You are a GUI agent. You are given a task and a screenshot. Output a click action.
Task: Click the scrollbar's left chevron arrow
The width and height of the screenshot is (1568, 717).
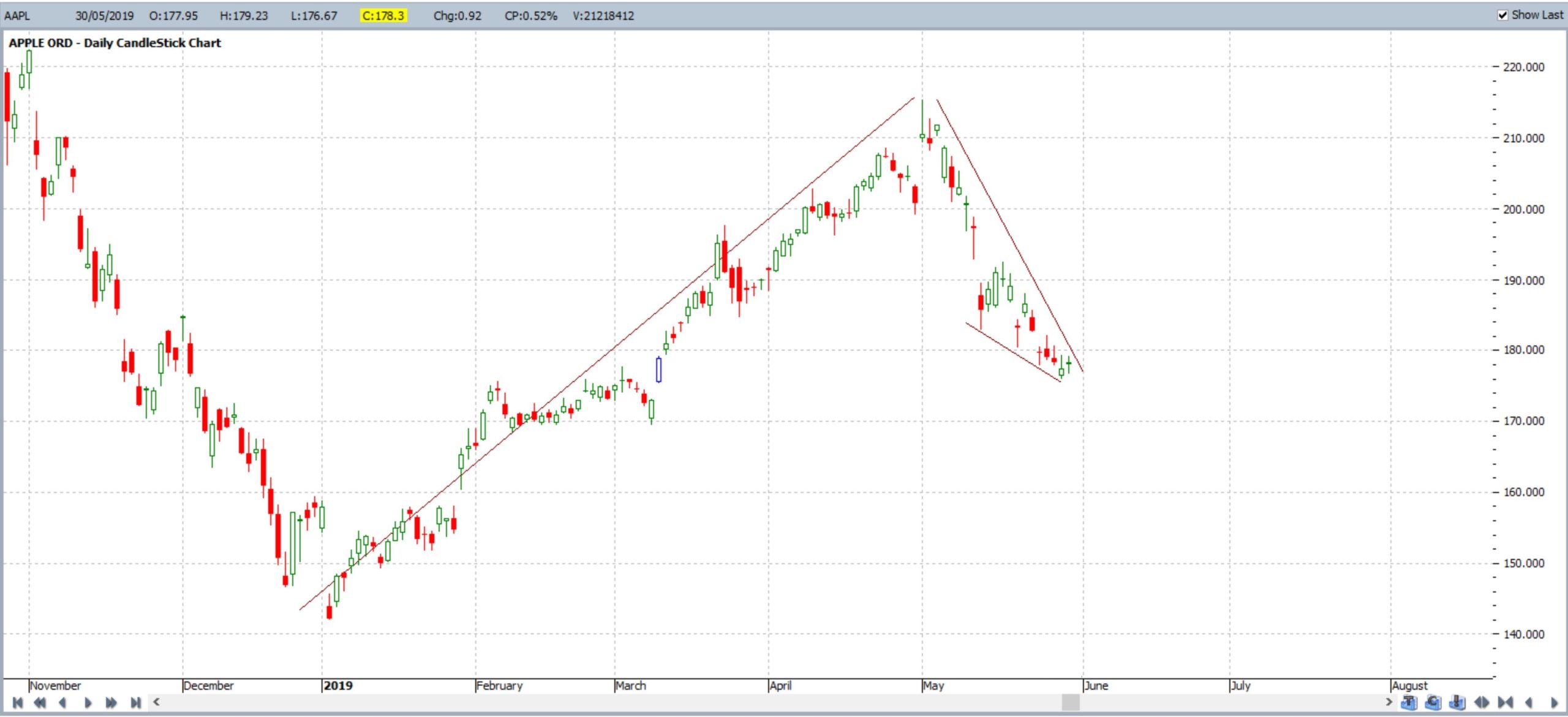157,702
